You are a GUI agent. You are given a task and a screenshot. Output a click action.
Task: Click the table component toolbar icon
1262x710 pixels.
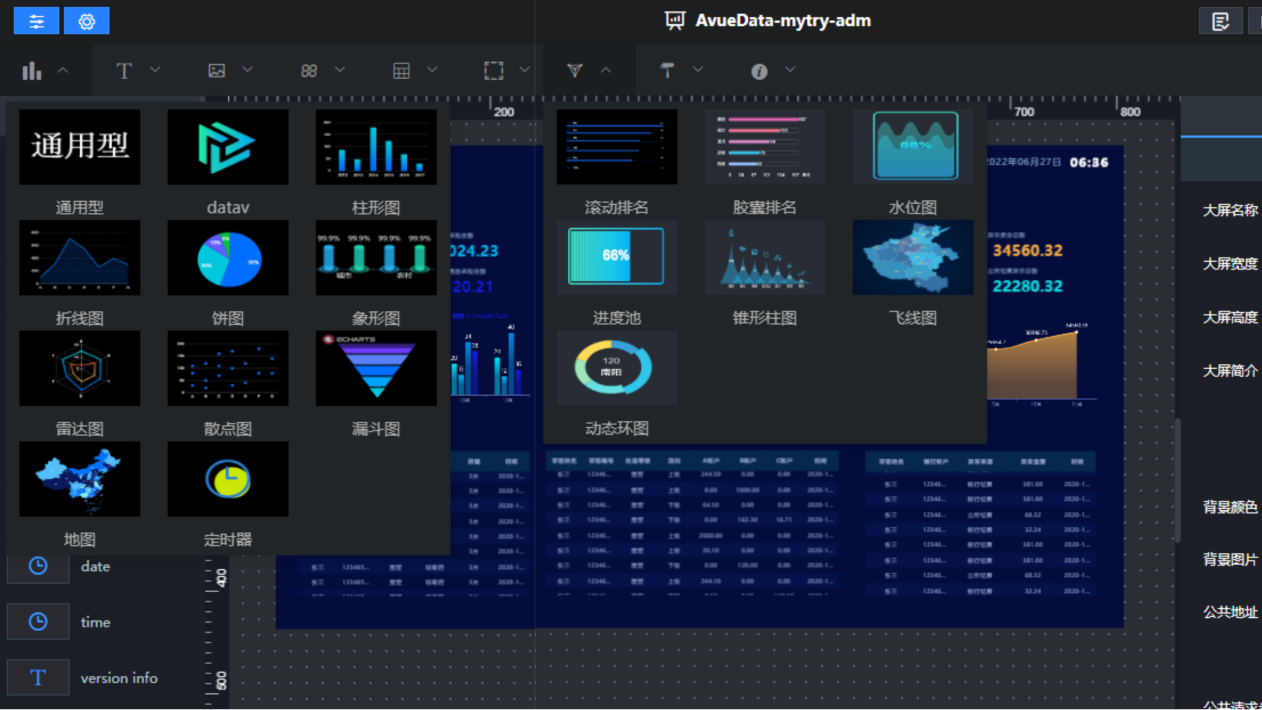coord(401,71)
